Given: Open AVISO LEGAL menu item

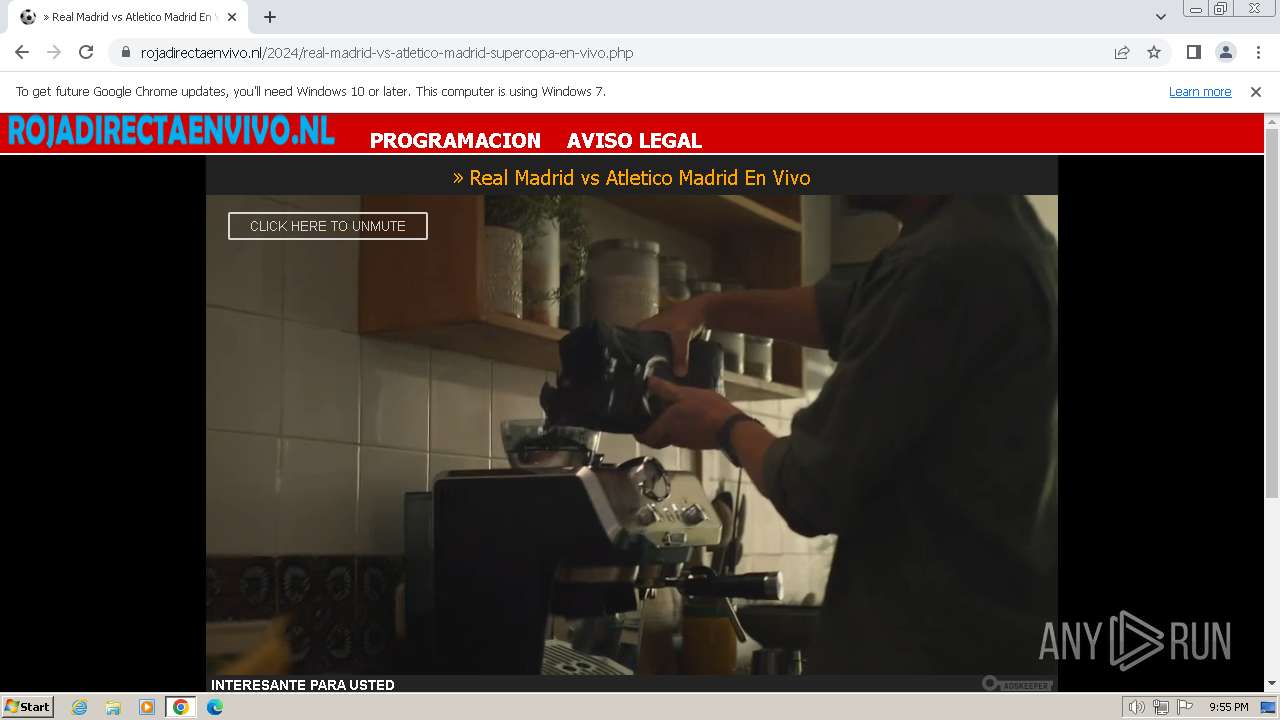Looking at the screenshot, I should point(634,141).
